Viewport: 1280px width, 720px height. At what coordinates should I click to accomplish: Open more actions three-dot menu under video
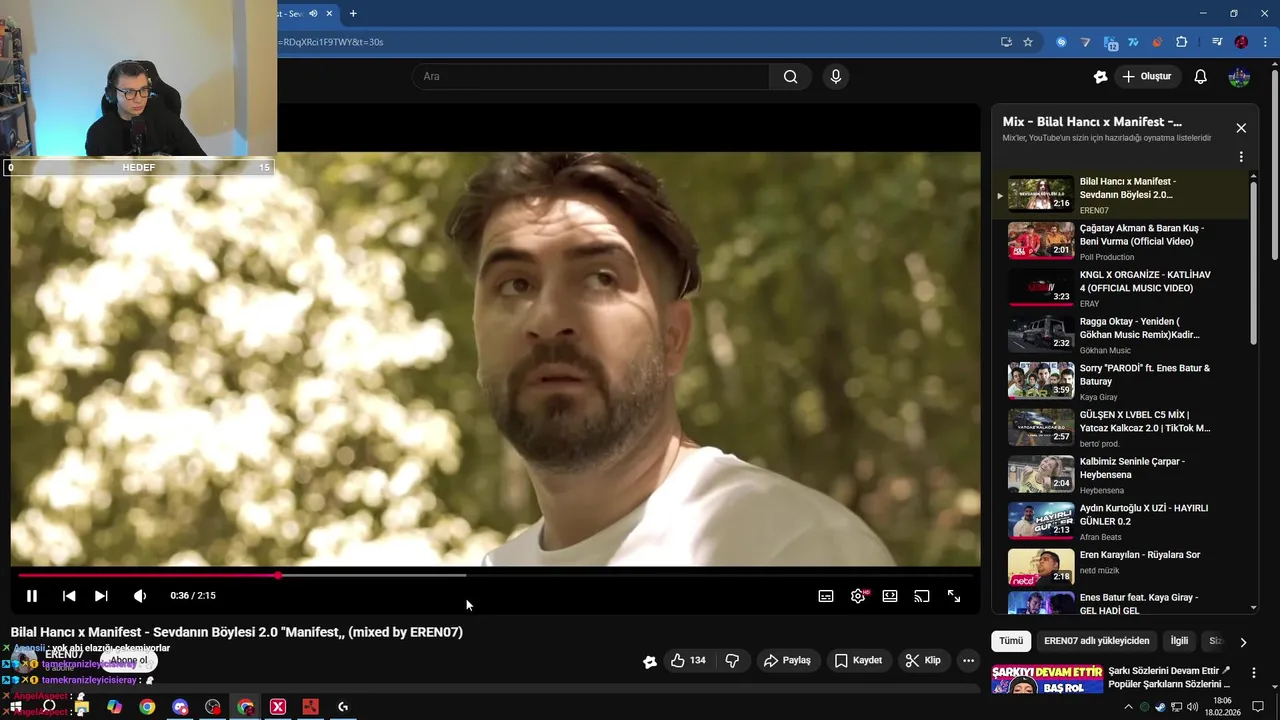pyautogui.click(x=968, y=661)
